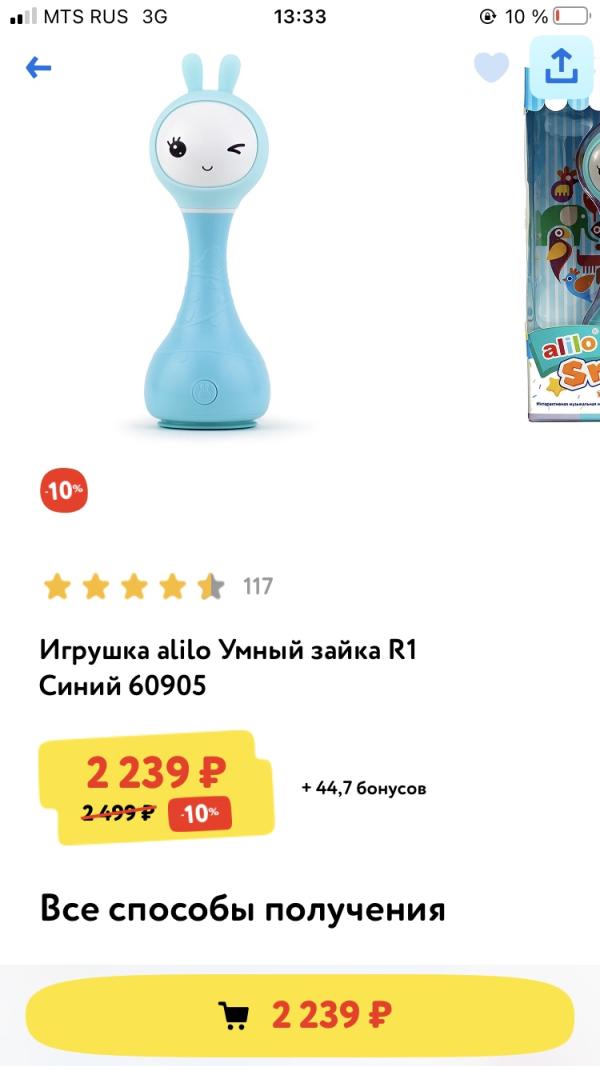Tap the yellow price tag 2 239 ₽

[x=156, y=787]
